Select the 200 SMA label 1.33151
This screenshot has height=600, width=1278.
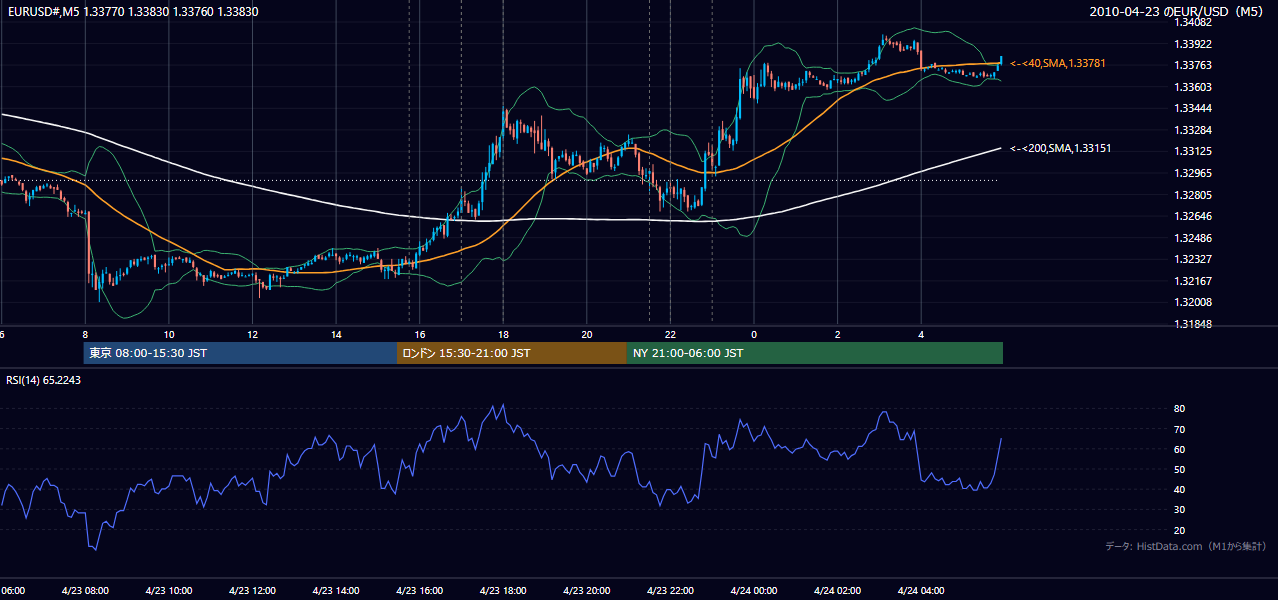point(1060,148)
